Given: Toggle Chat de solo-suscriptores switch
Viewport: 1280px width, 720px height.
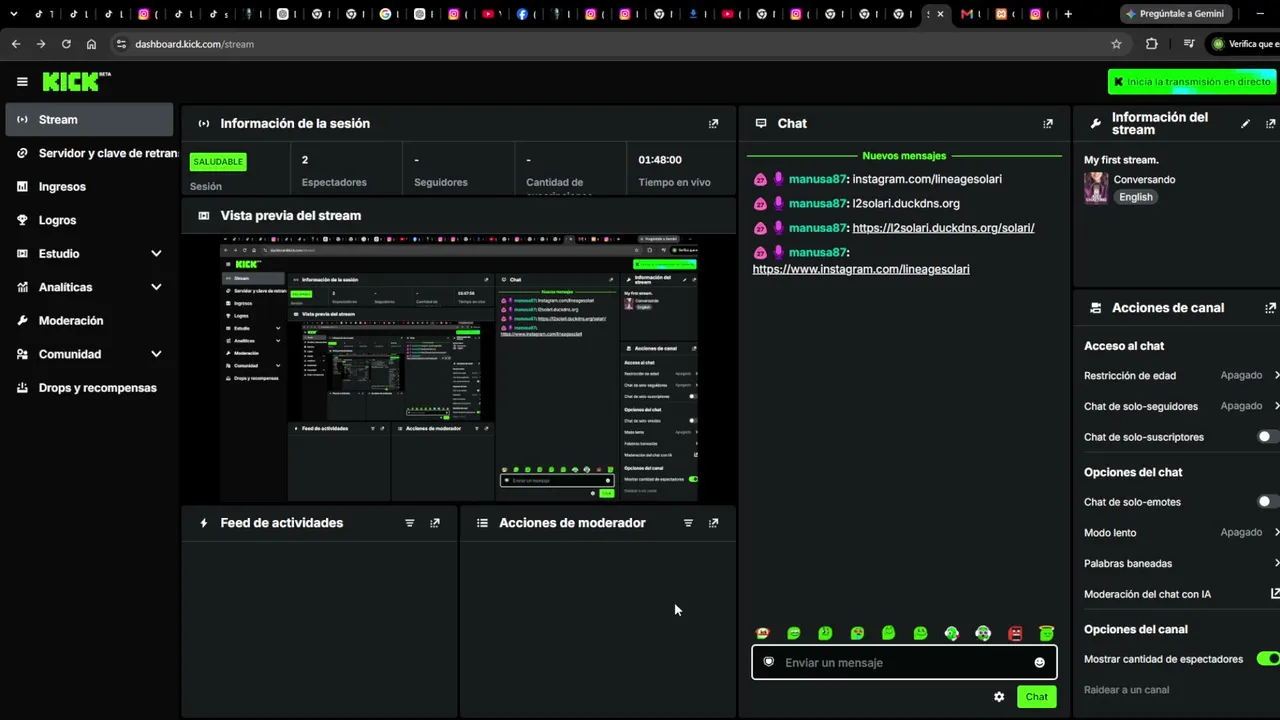Looking at the screenshot, I should pos(1268,437).
